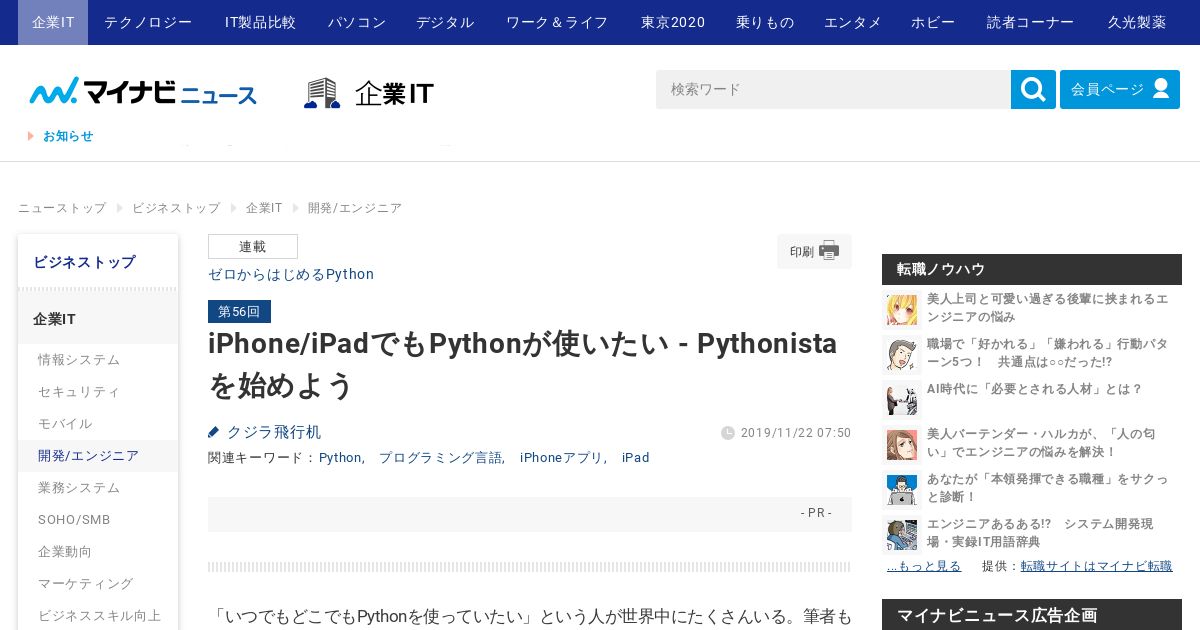Go to 企業IT breadcrumb link
1200x630 pixels.
point(264,208)
